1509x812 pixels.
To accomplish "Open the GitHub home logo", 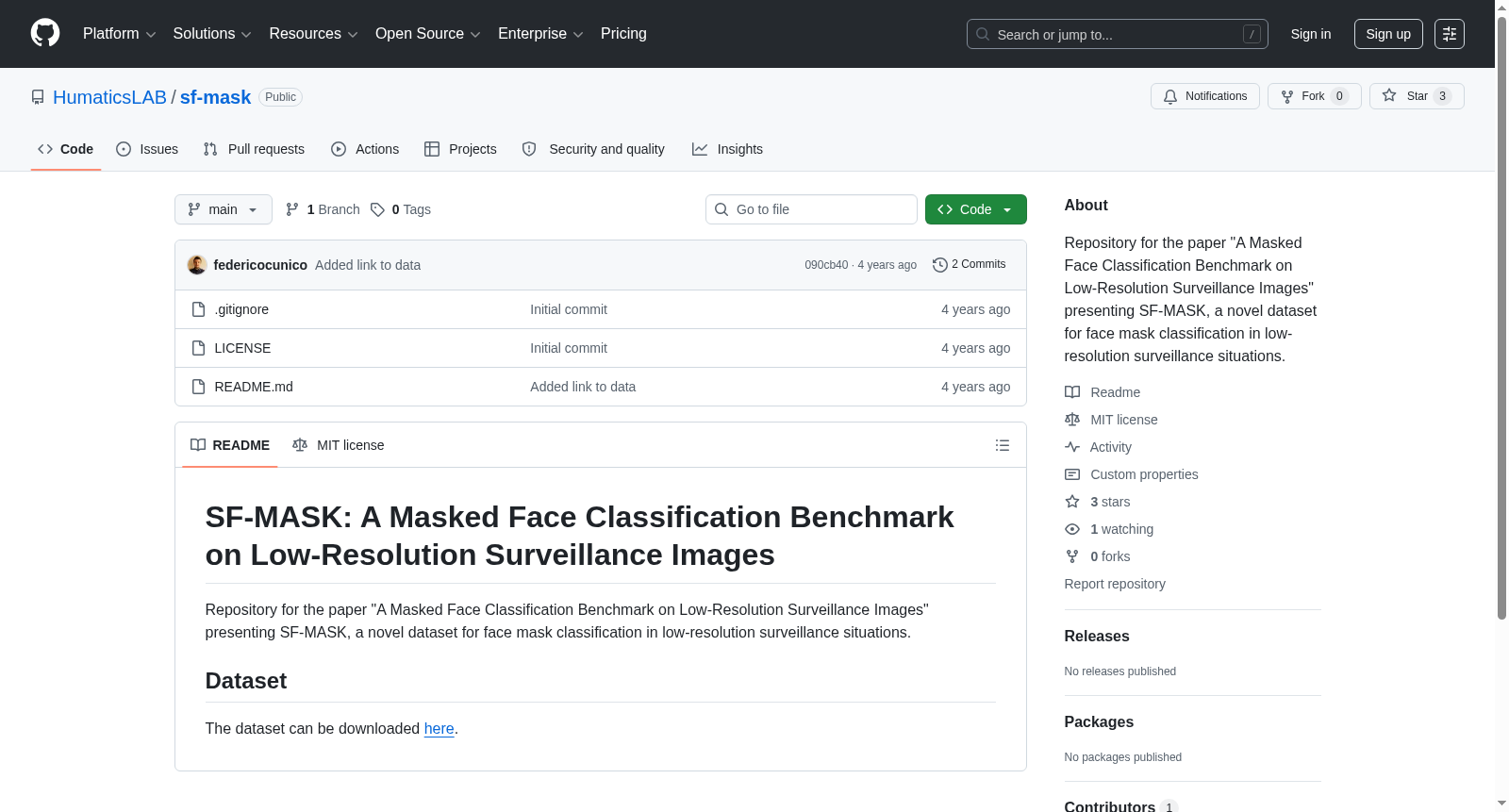I will click(x=45, y=33).
